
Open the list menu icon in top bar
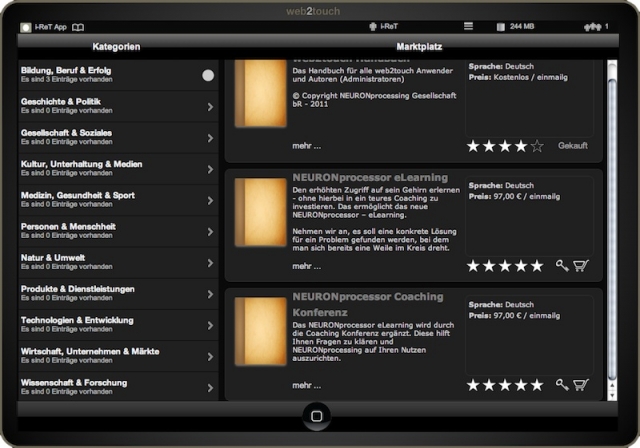point(469,27)
